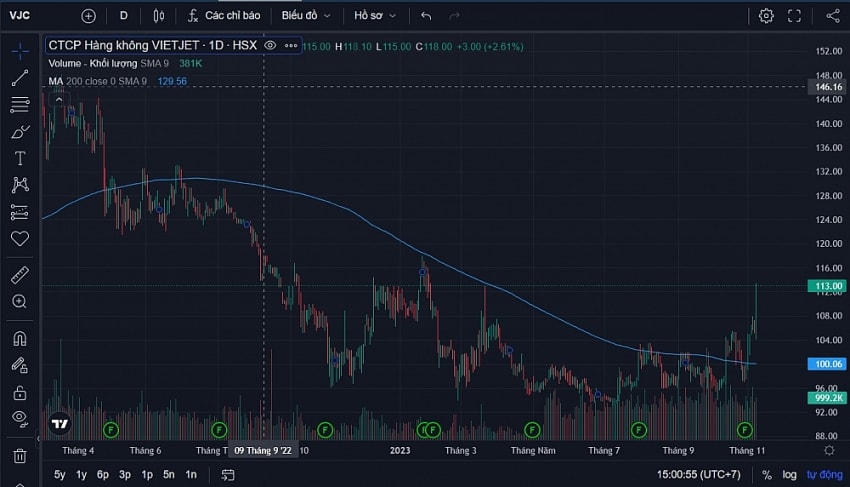Open the Fibonacci retracement tools
Viewport: 850px width, 487px height.
click(x=20, y=104)
